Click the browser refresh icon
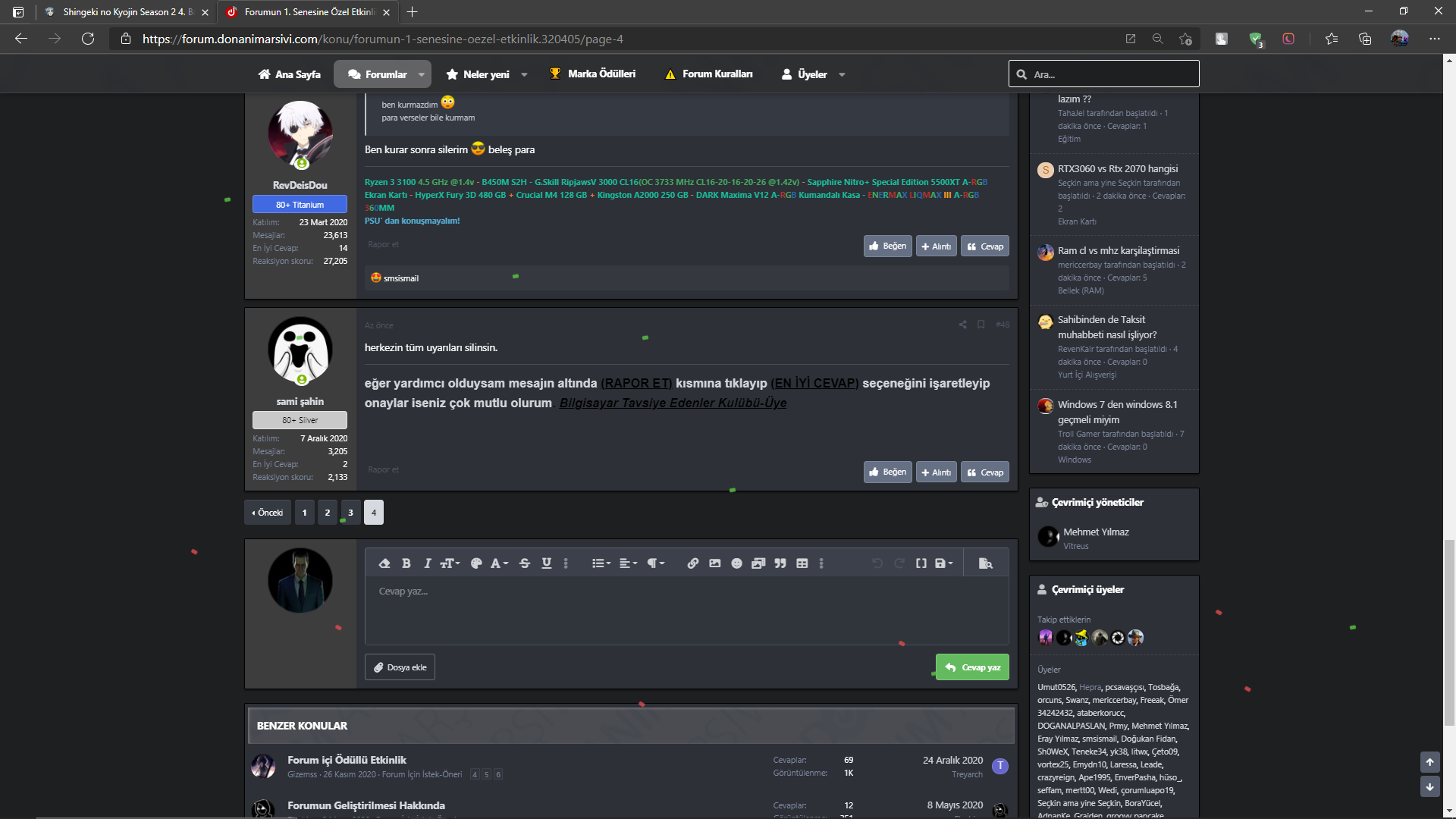Viewport: 1456px width, 819px height. (88, 39)
